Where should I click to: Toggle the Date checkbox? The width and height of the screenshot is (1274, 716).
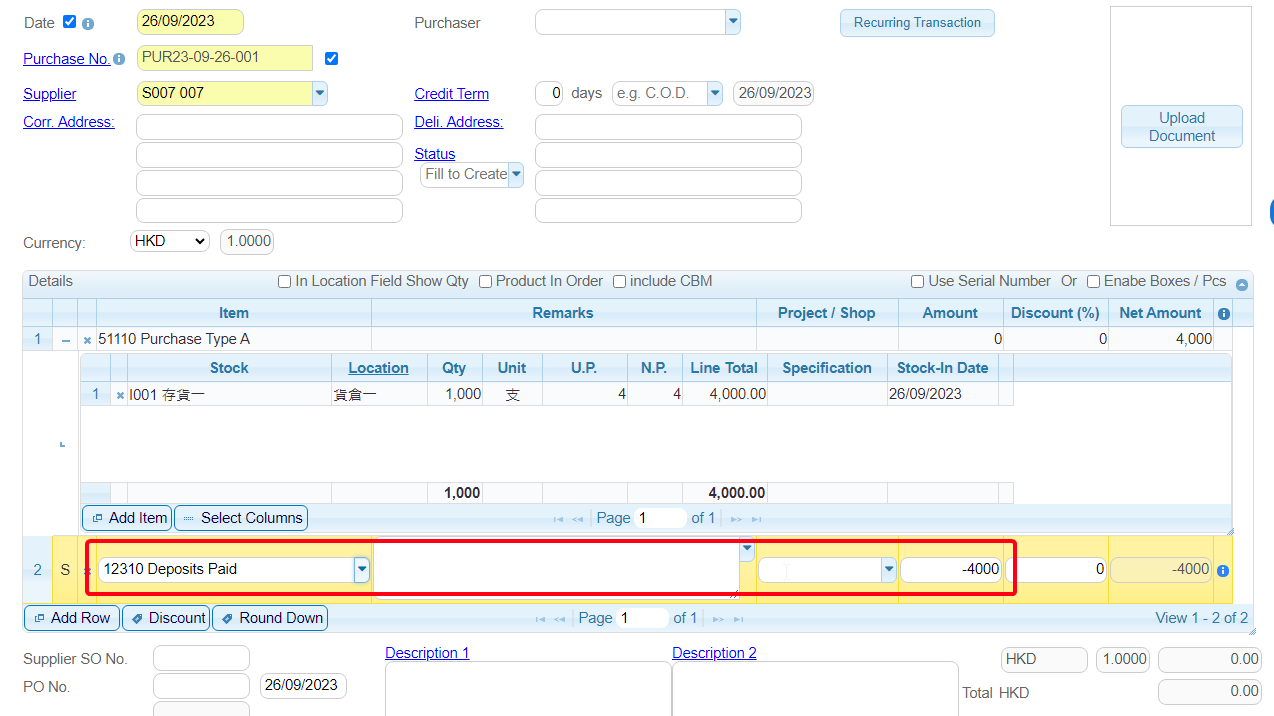pos(69,22)
